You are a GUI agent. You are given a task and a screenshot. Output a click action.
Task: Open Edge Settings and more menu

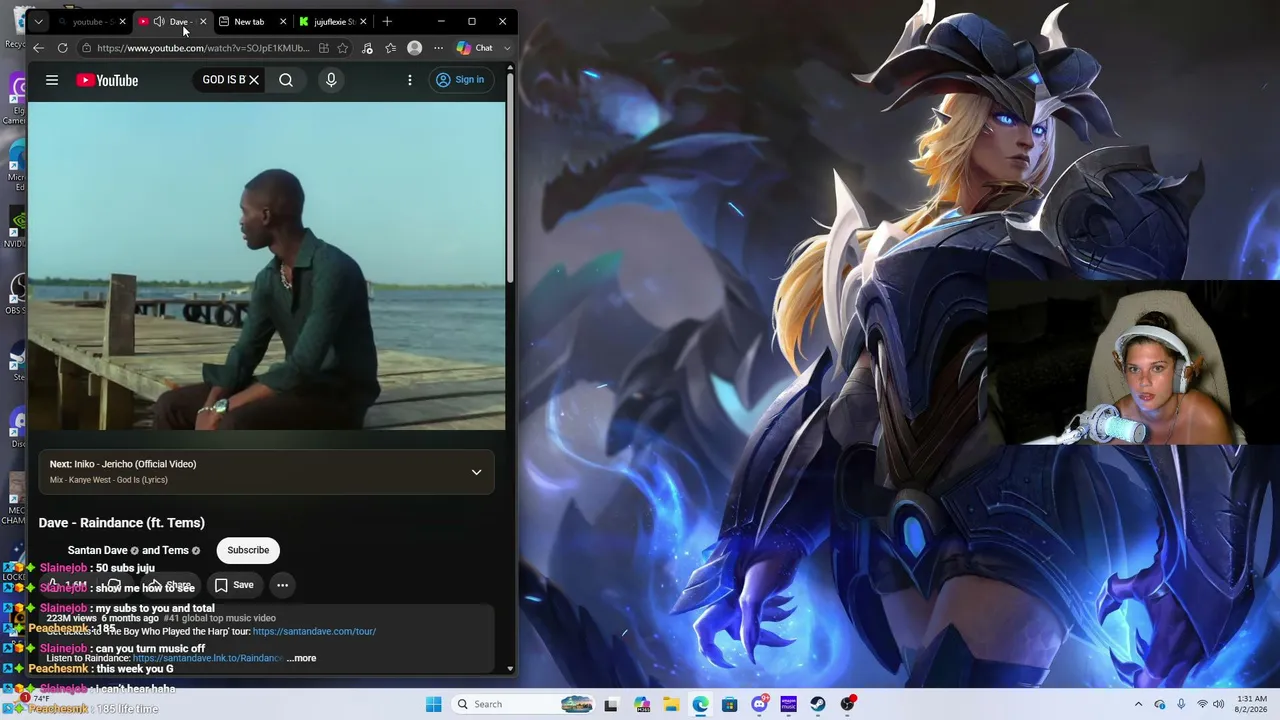pos(438,48)
